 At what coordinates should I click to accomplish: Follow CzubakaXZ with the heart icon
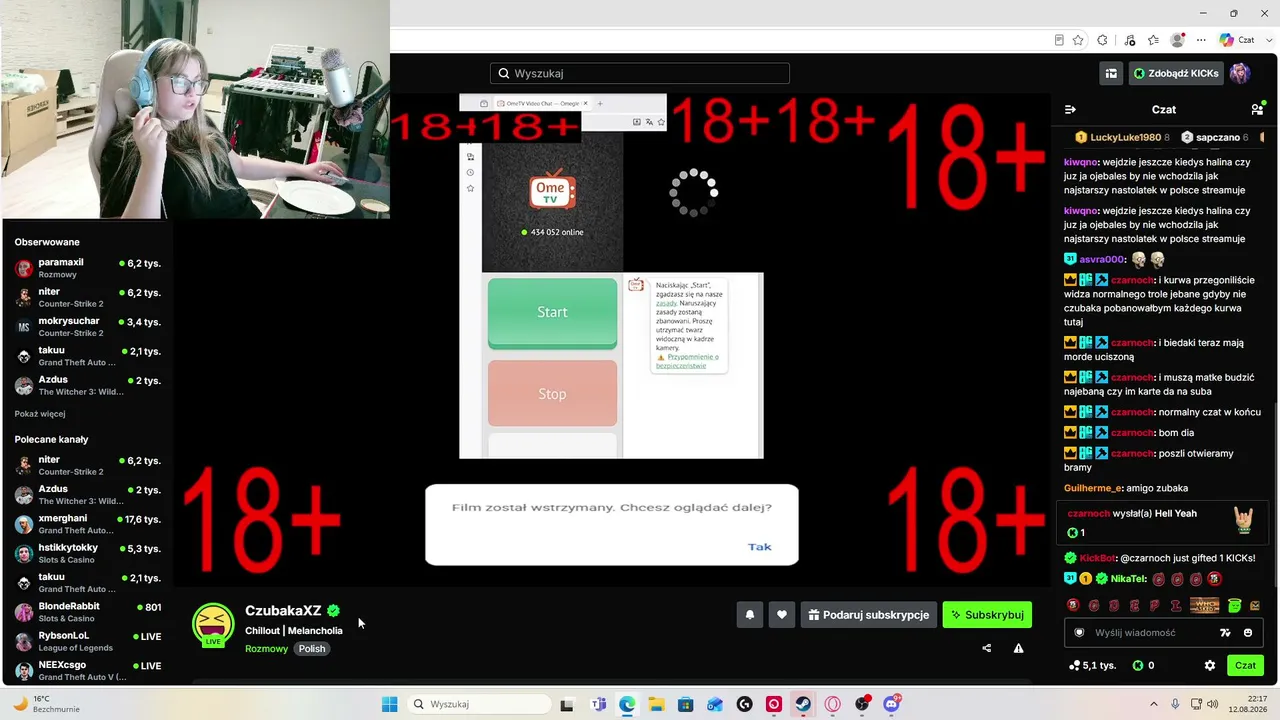click(782, 615)
